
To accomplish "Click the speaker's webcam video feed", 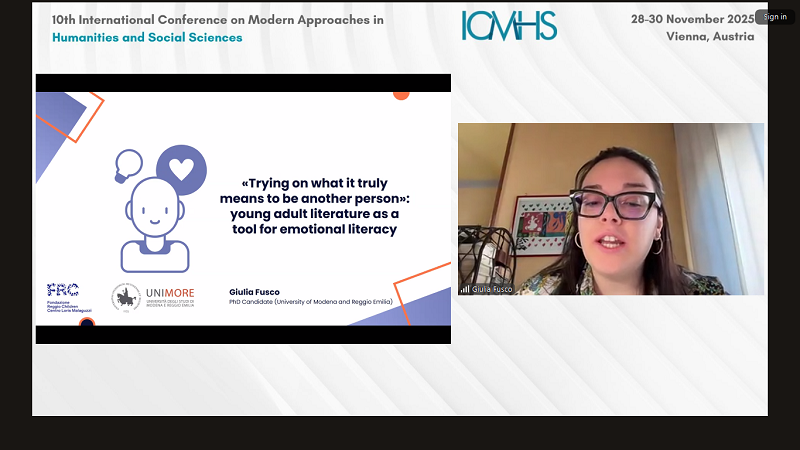I will coord(610,208).
